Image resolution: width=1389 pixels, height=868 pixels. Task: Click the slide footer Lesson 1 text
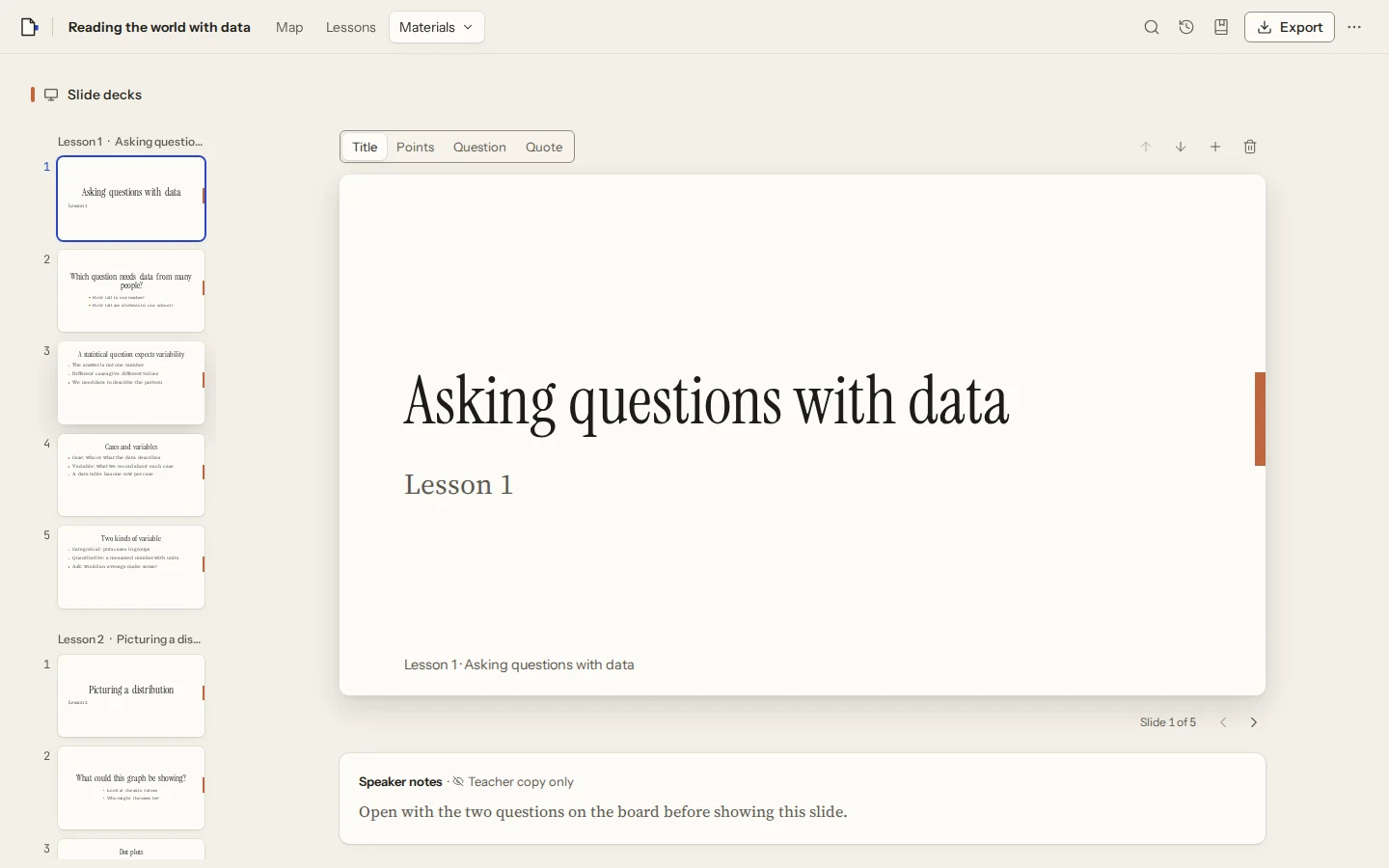[519, 665]
